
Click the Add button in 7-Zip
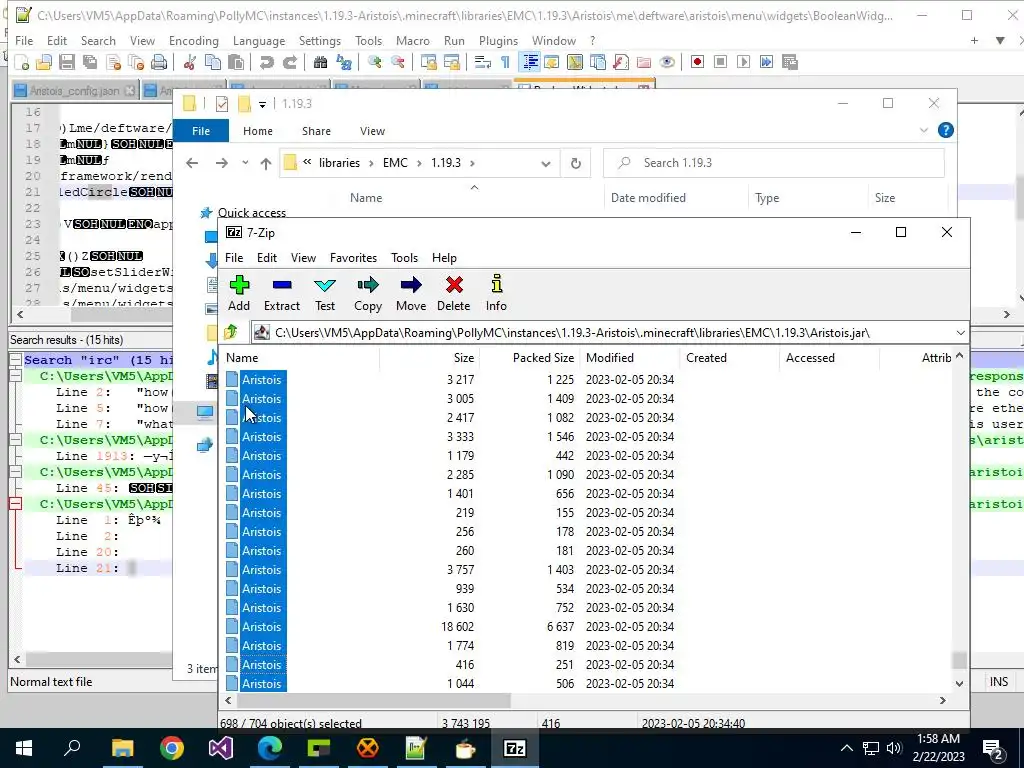pyautogui.click(x=239, y=293)
